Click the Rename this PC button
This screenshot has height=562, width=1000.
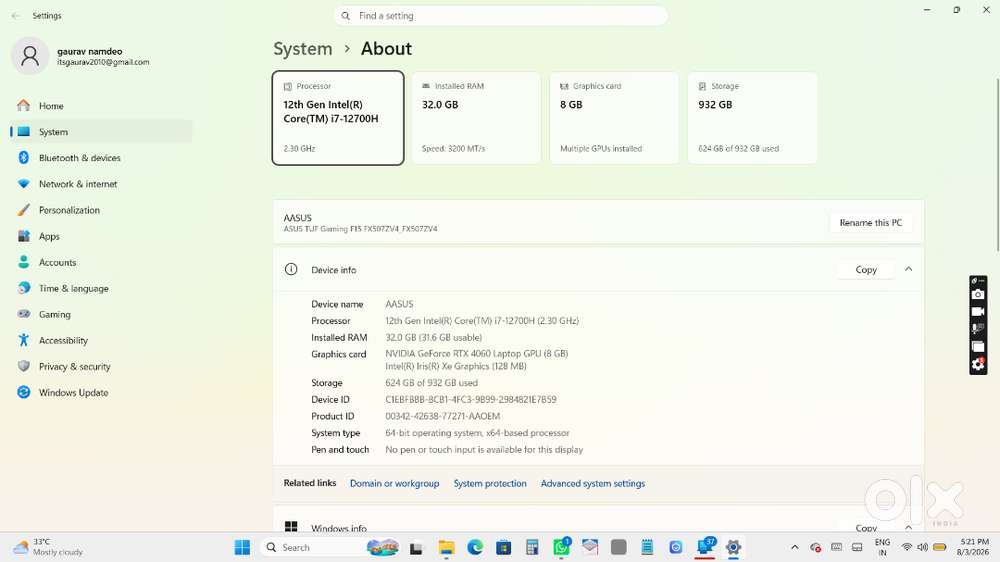[871, 223]
